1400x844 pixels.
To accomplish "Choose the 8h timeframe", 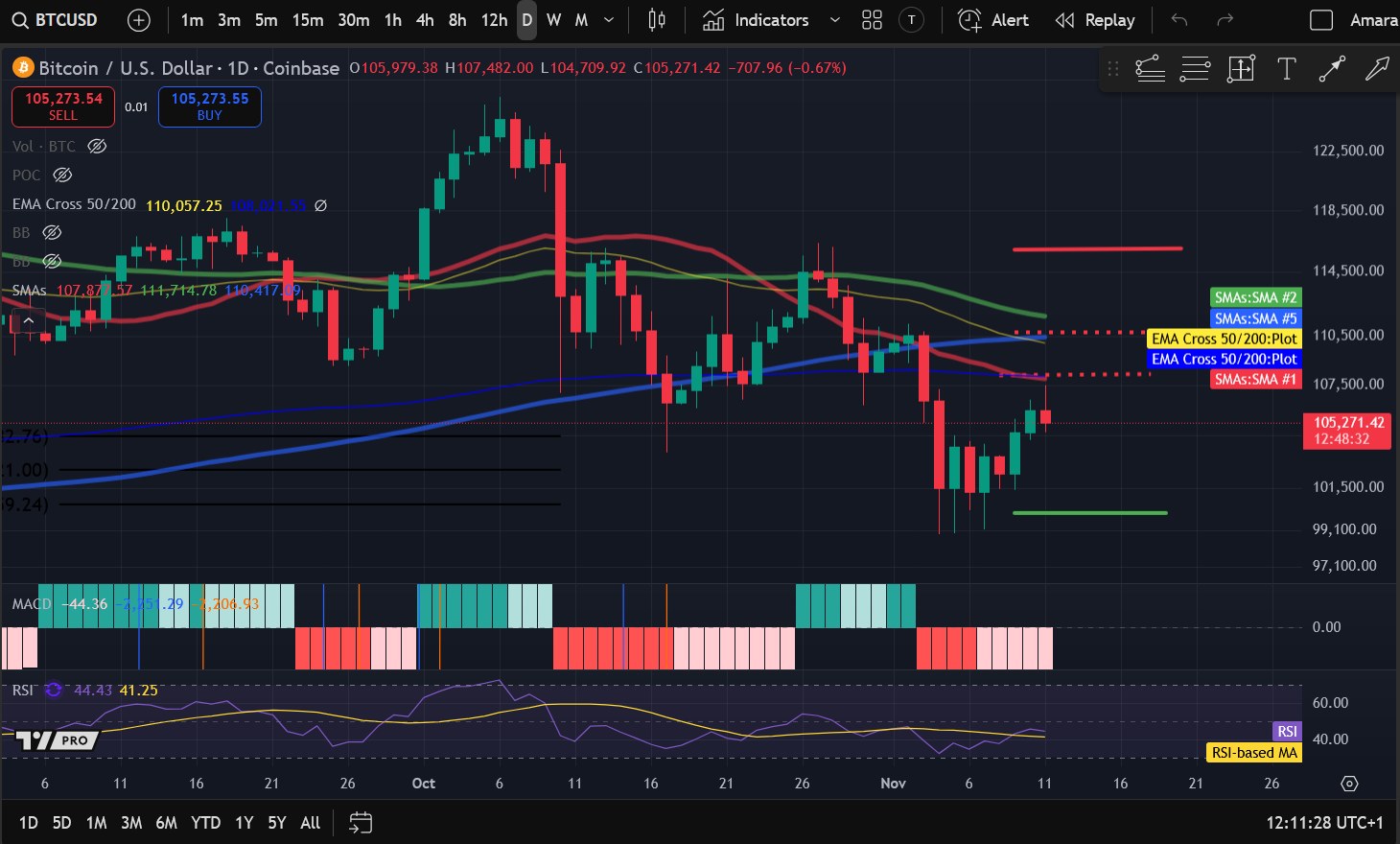I will pyautogui.click(x=457, y=20).
